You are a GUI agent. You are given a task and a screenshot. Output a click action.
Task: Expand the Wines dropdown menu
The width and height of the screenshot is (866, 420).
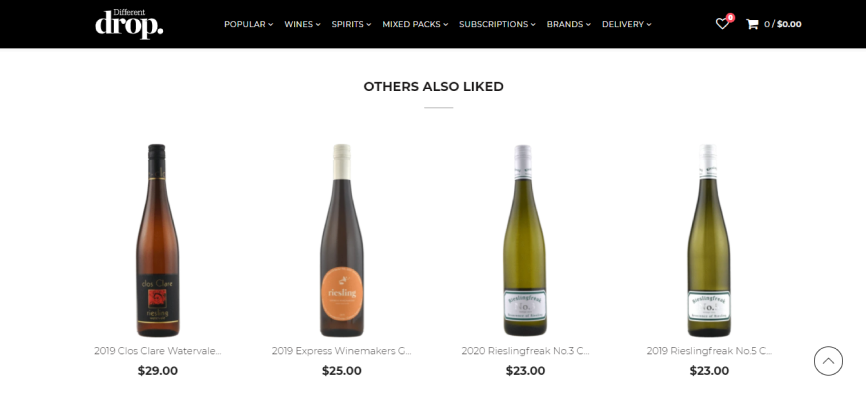click(x=302, y=24)
